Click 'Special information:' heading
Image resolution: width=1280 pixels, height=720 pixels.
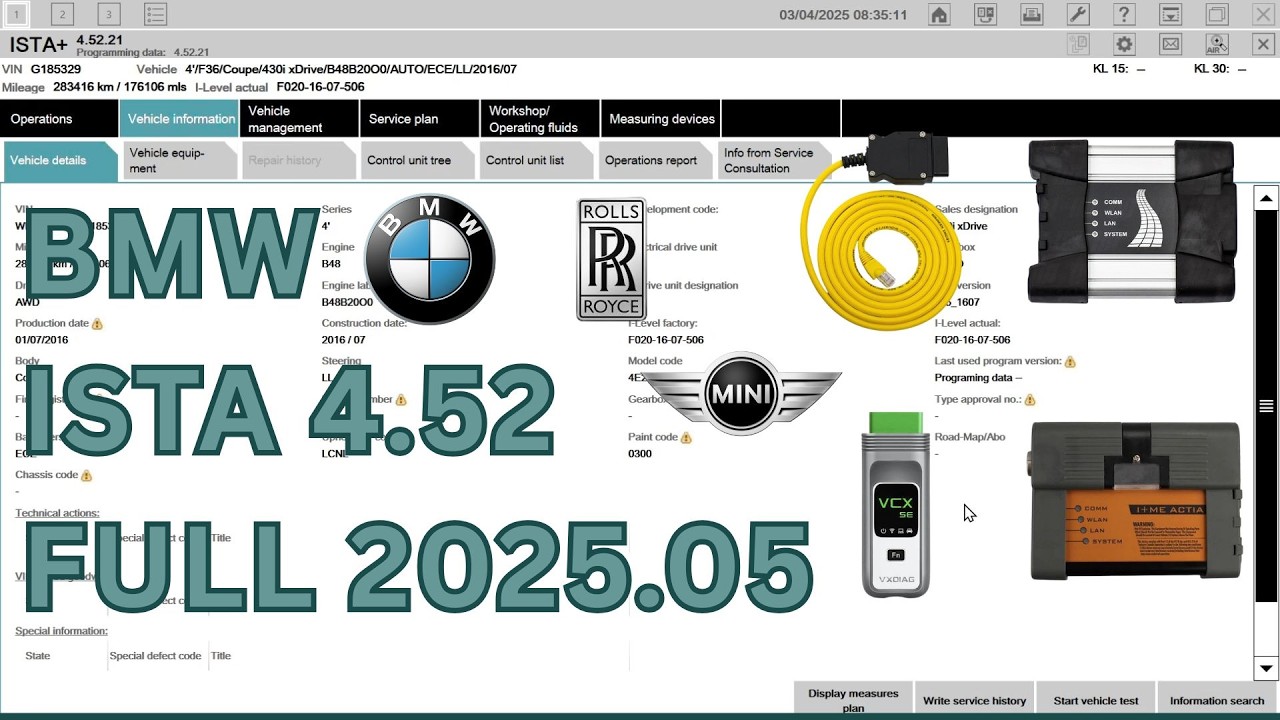[x=61, y=631]
